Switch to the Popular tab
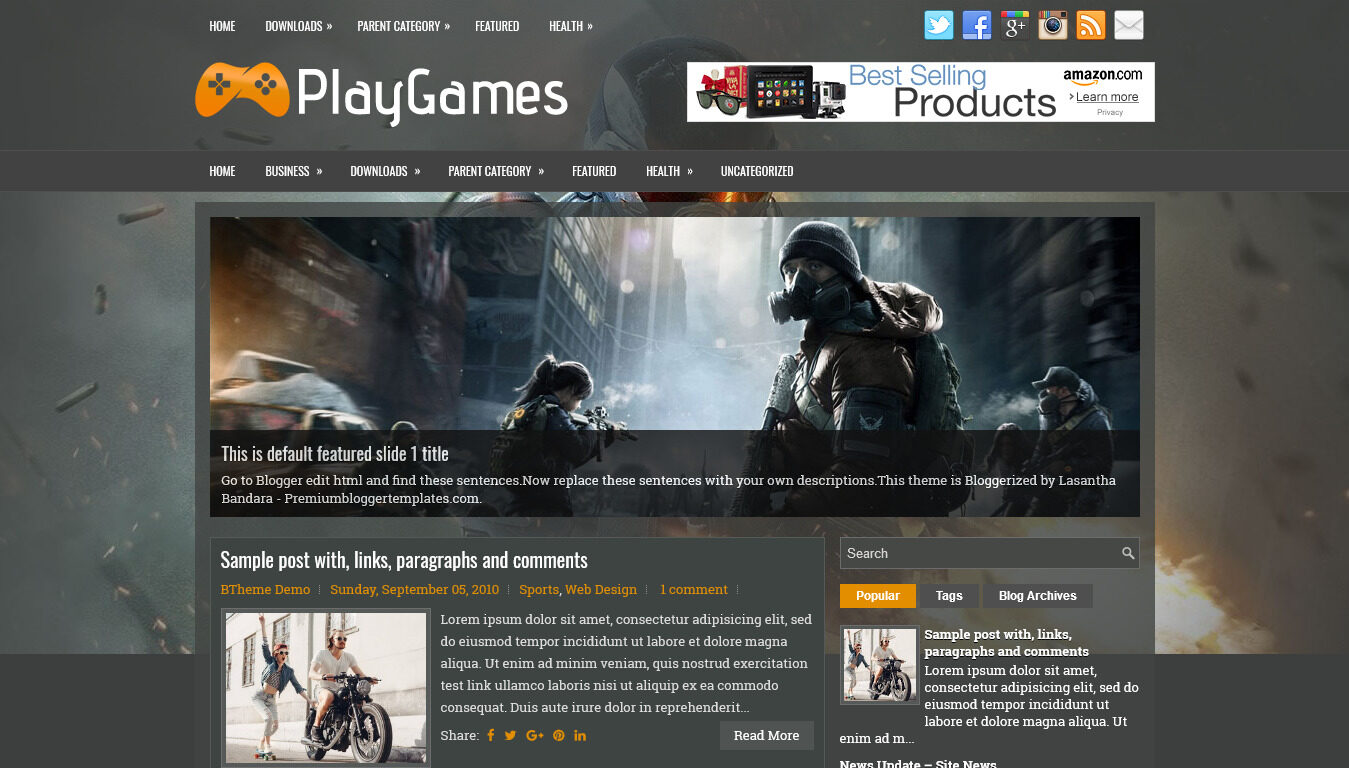 (878, 596)
